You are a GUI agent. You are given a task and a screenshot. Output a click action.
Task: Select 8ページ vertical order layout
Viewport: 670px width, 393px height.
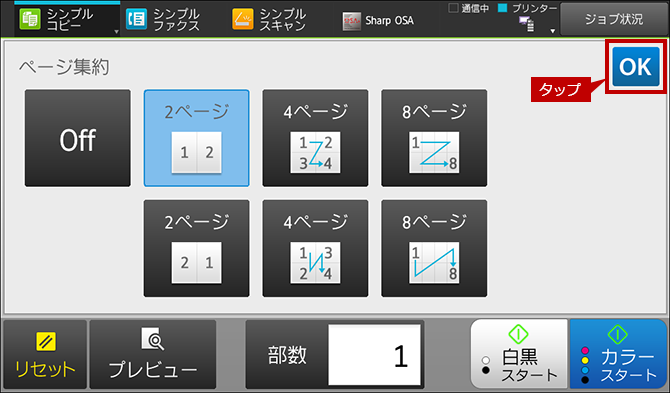click(x=434, y=248)
